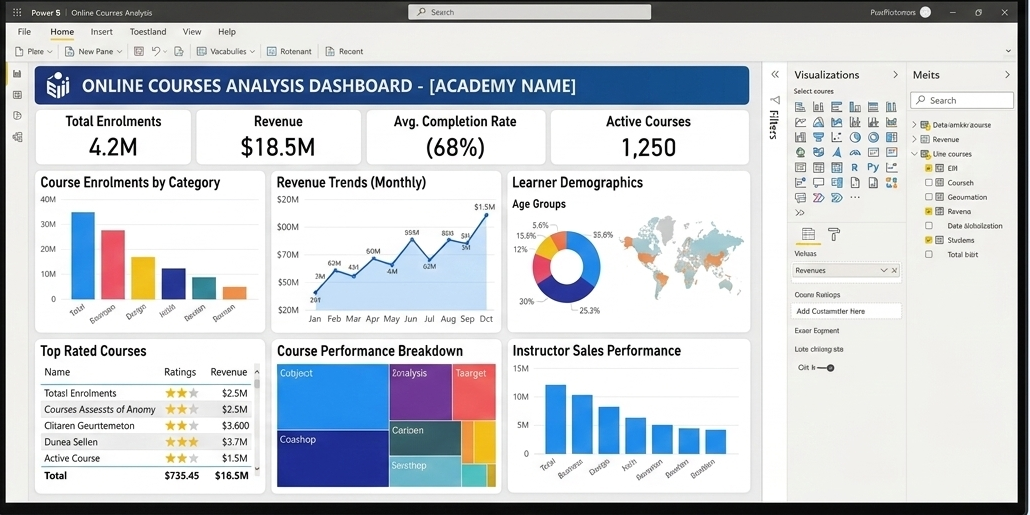
Task: Click the fields pane Search box
Action: (x=962, y=100)
